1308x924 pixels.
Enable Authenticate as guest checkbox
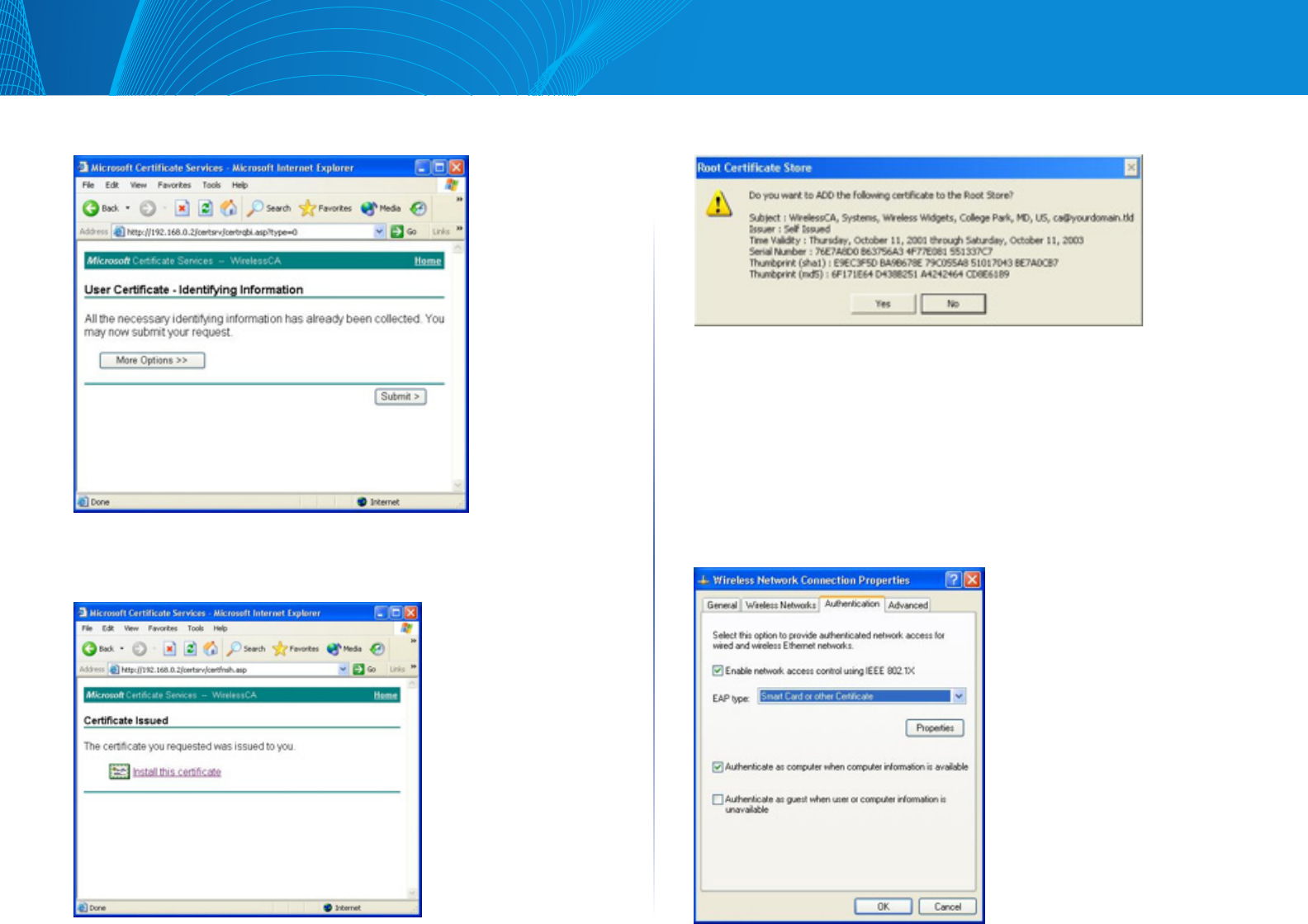coord(718,799)
